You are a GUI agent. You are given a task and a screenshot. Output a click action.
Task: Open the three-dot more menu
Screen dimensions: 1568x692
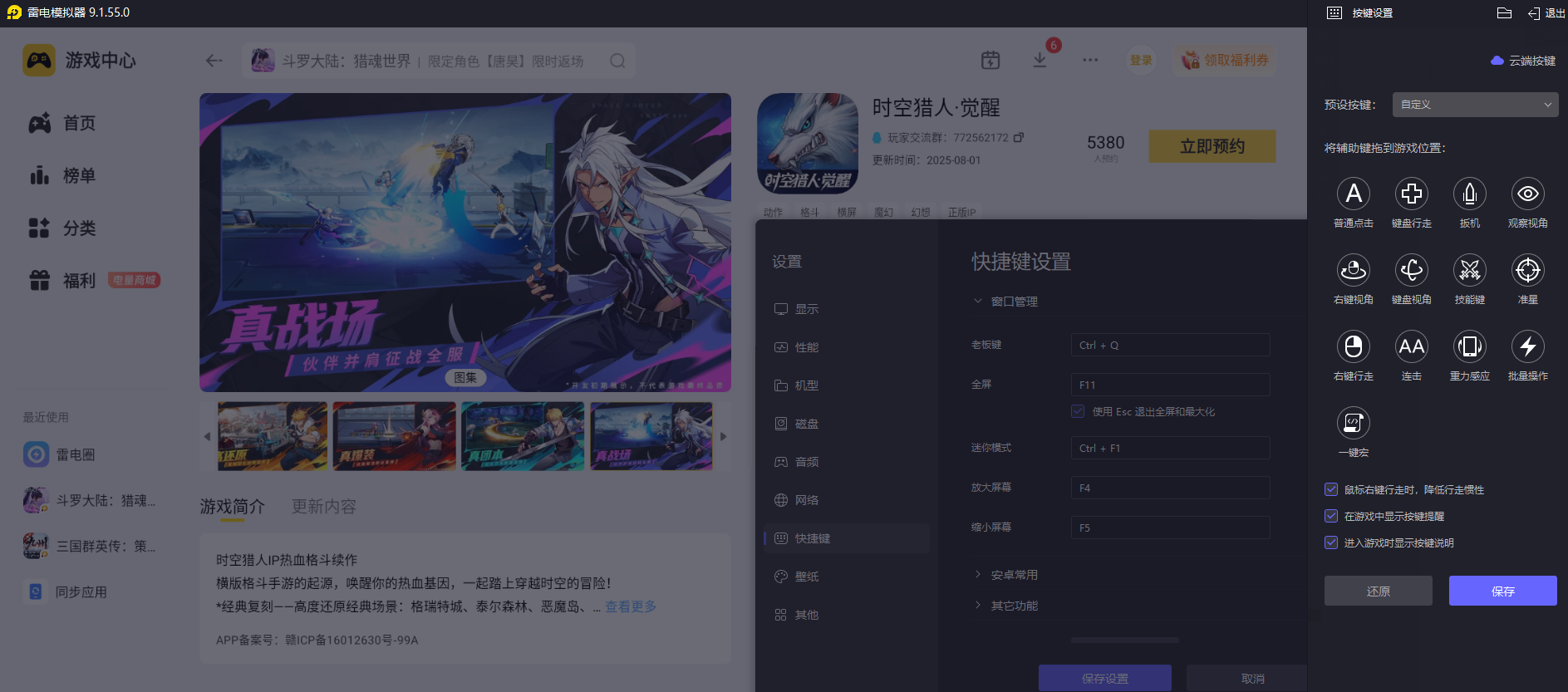[1090, 60]
